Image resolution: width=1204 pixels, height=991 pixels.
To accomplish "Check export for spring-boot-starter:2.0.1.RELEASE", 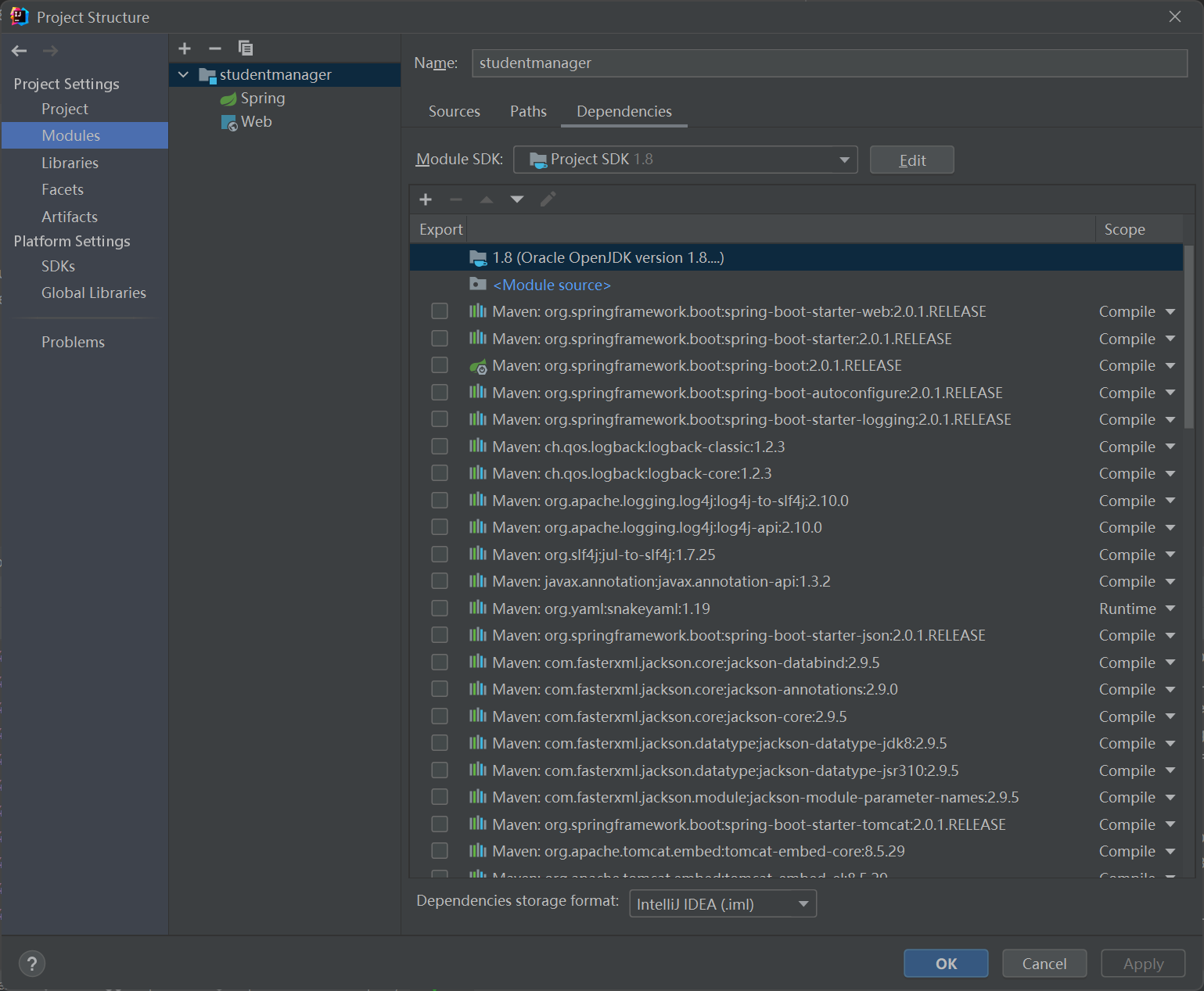I will point(440,339).
